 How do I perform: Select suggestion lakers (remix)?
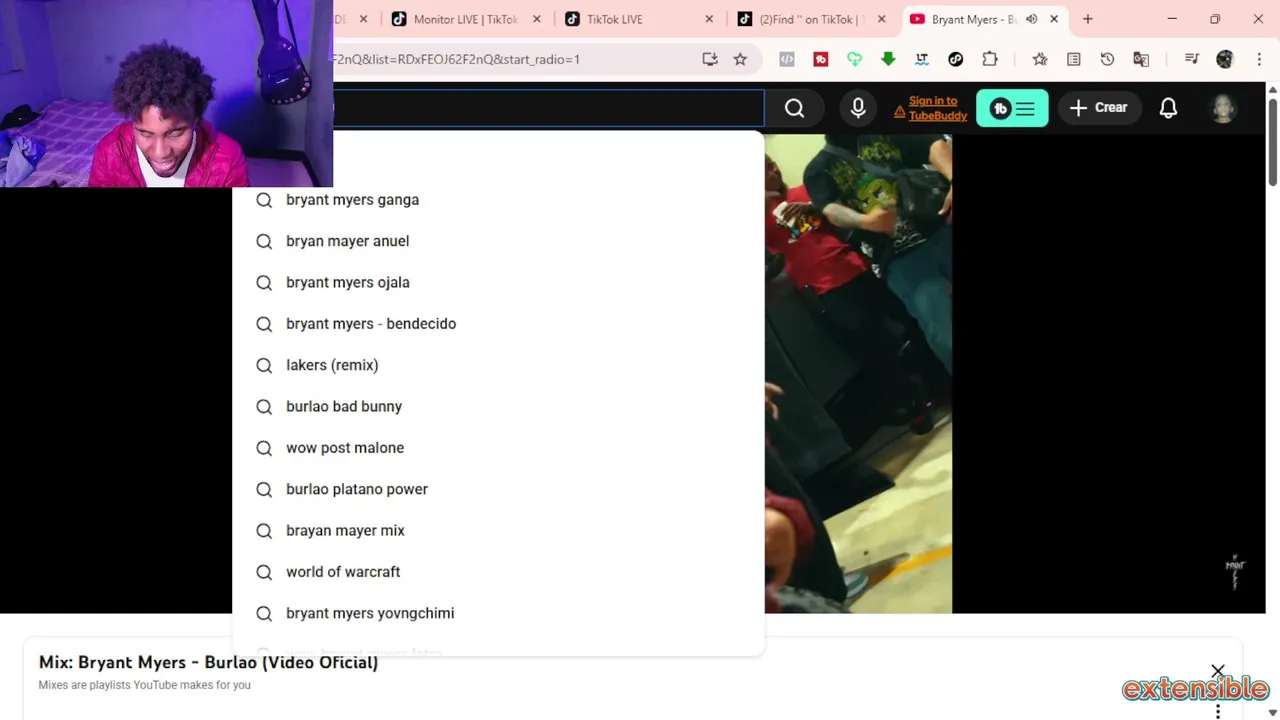click(x=498, y=365)
